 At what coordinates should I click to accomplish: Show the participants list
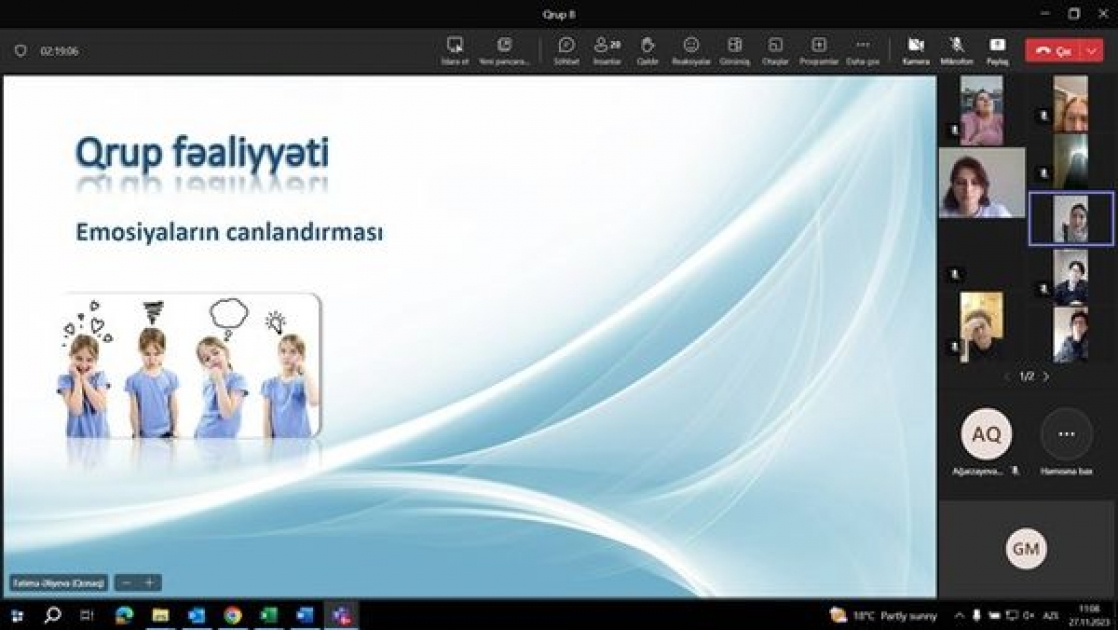click(x=607, y=50)
